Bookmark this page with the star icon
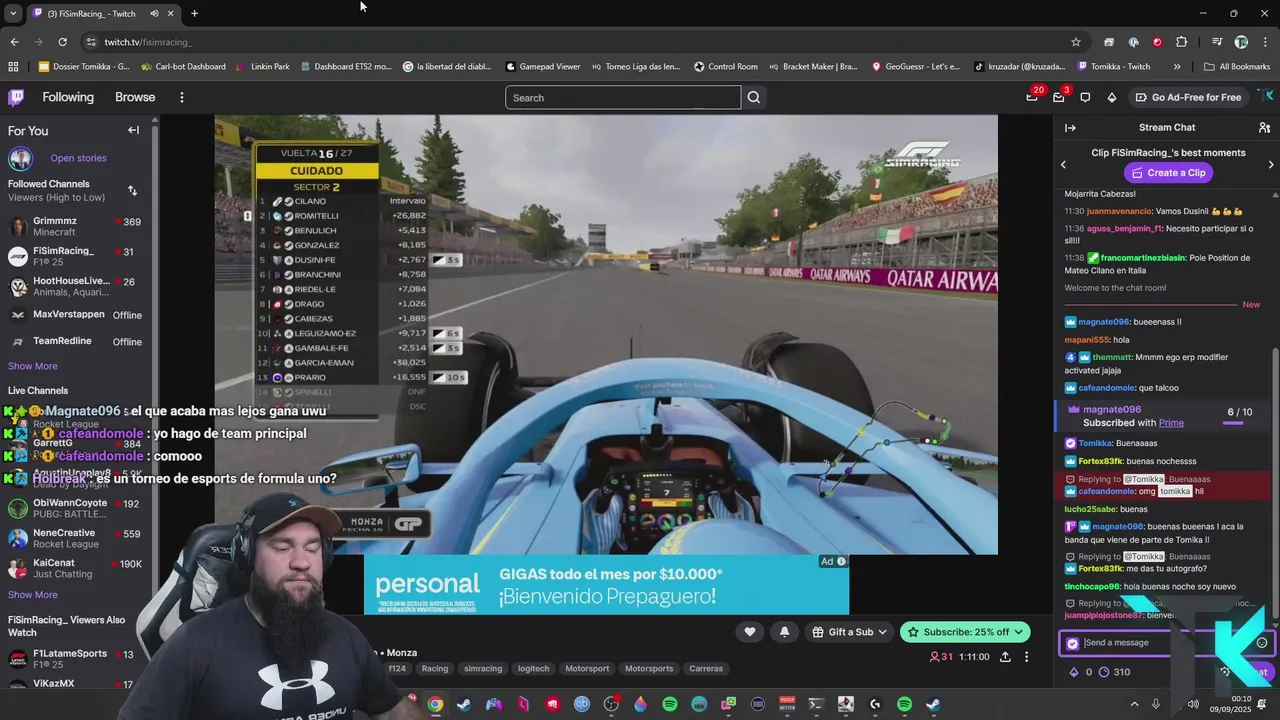 pyautogui.click(x=1076, y=42)
